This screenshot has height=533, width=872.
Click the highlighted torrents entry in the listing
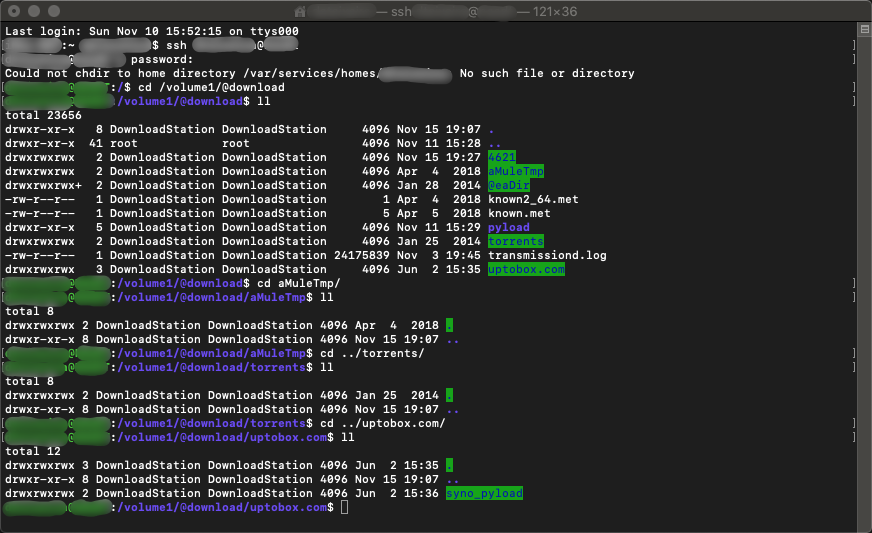tap(515, 242)
